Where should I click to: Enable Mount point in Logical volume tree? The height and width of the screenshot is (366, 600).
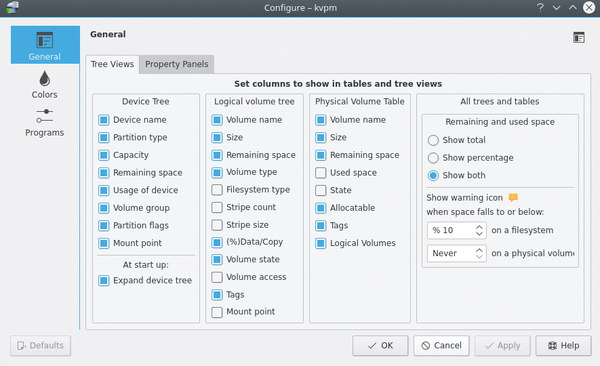pyautogui.click(x=217, y=312)
